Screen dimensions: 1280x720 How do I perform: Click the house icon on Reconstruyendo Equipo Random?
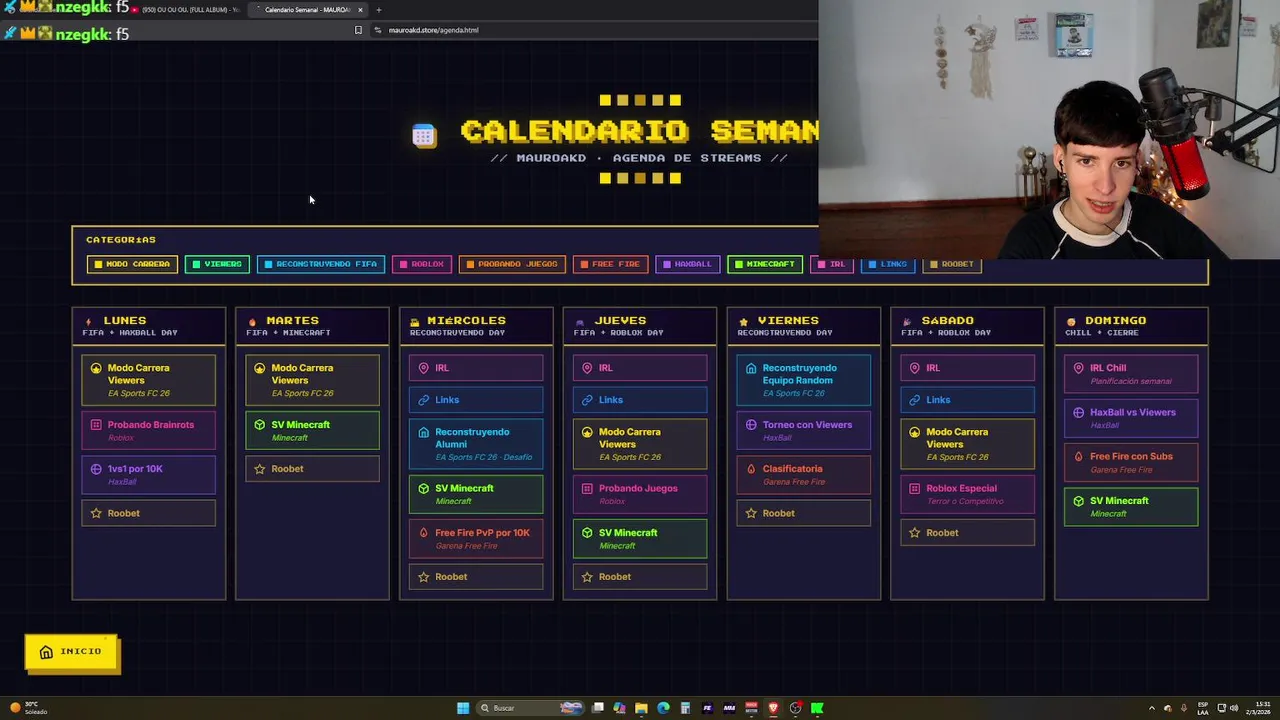click(751, 368)
